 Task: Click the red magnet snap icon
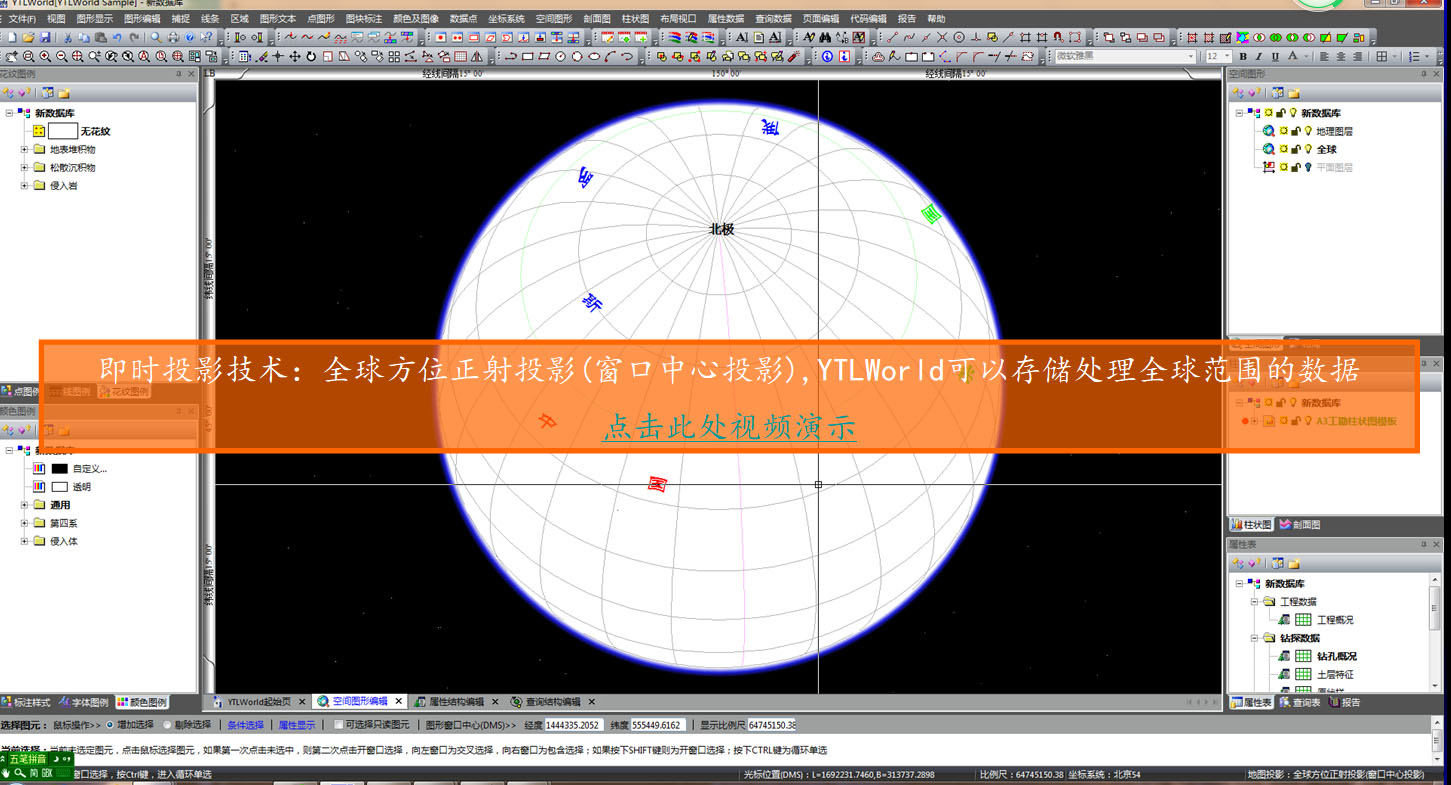[x=1058, y=37]
